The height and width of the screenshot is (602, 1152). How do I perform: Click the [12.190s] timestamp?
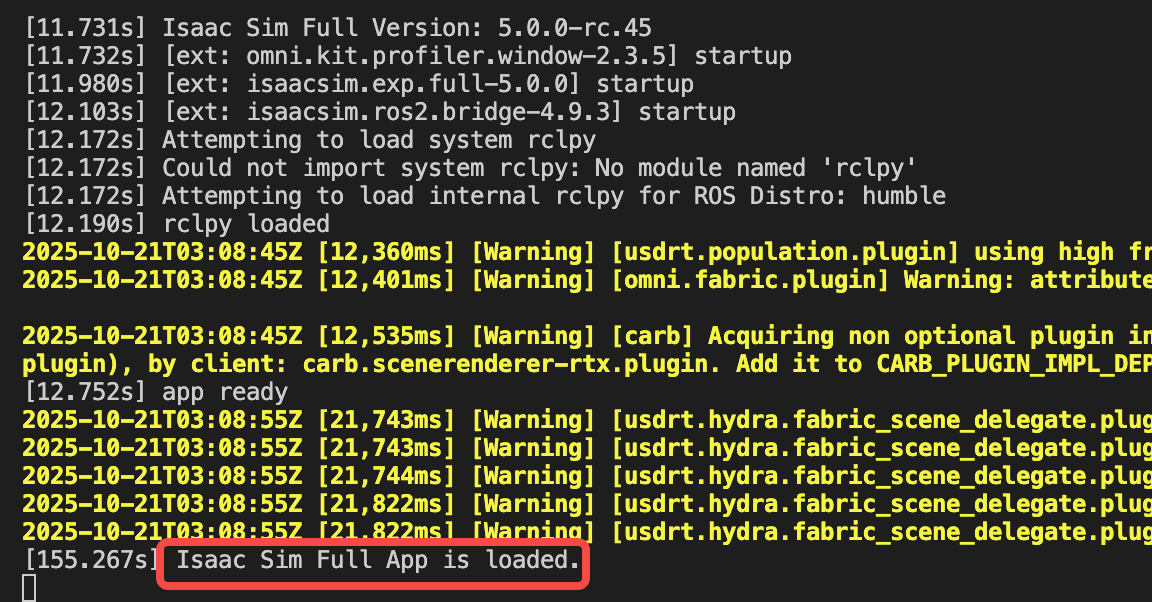(85, 224)
